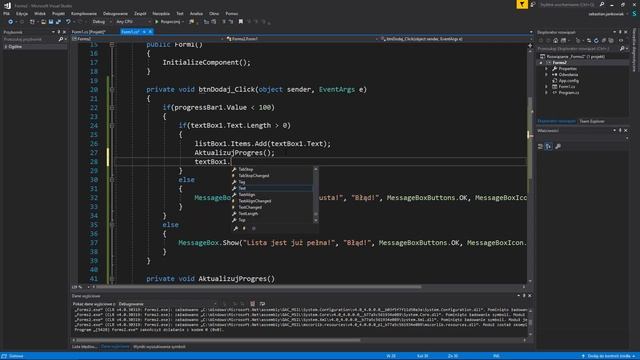Click the Solution Explorer refresh icon

pos(596,40)
